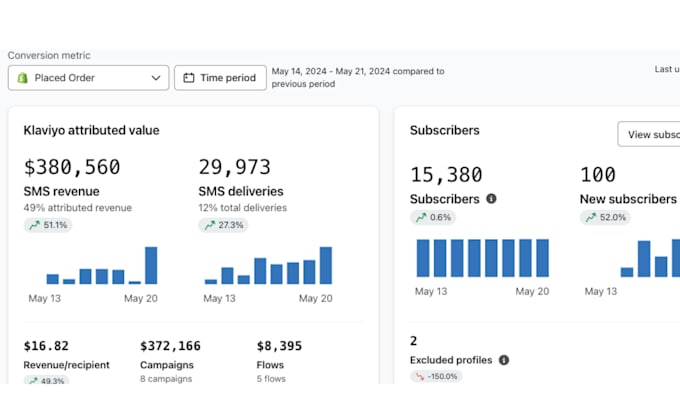Click the May 20 label under SMS revenue chart

pyautogui.click(x=141, y=298)
